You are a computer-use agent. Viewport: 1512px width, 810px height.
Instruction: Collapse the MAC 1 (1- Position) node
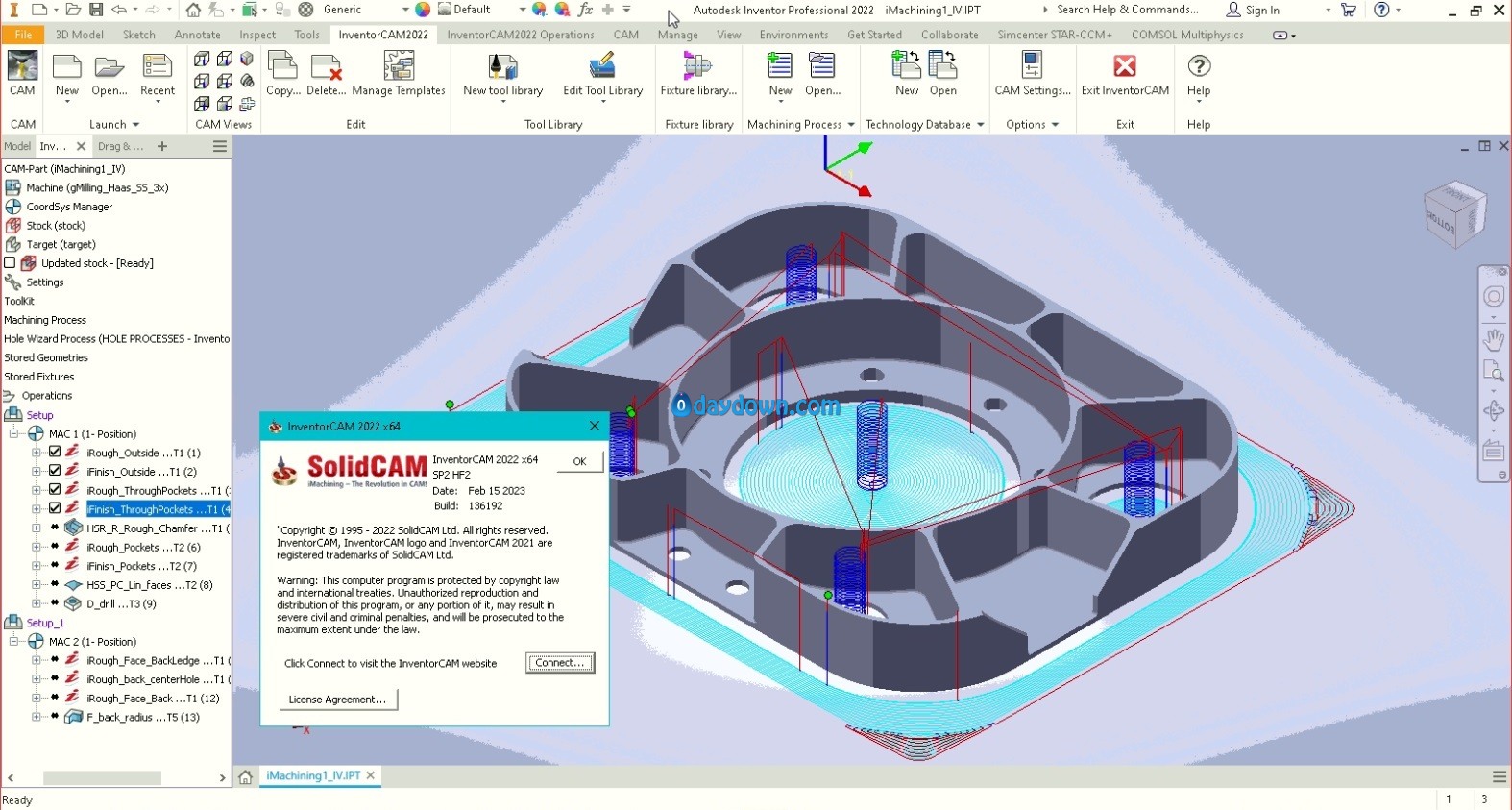[x=14, y=433]
